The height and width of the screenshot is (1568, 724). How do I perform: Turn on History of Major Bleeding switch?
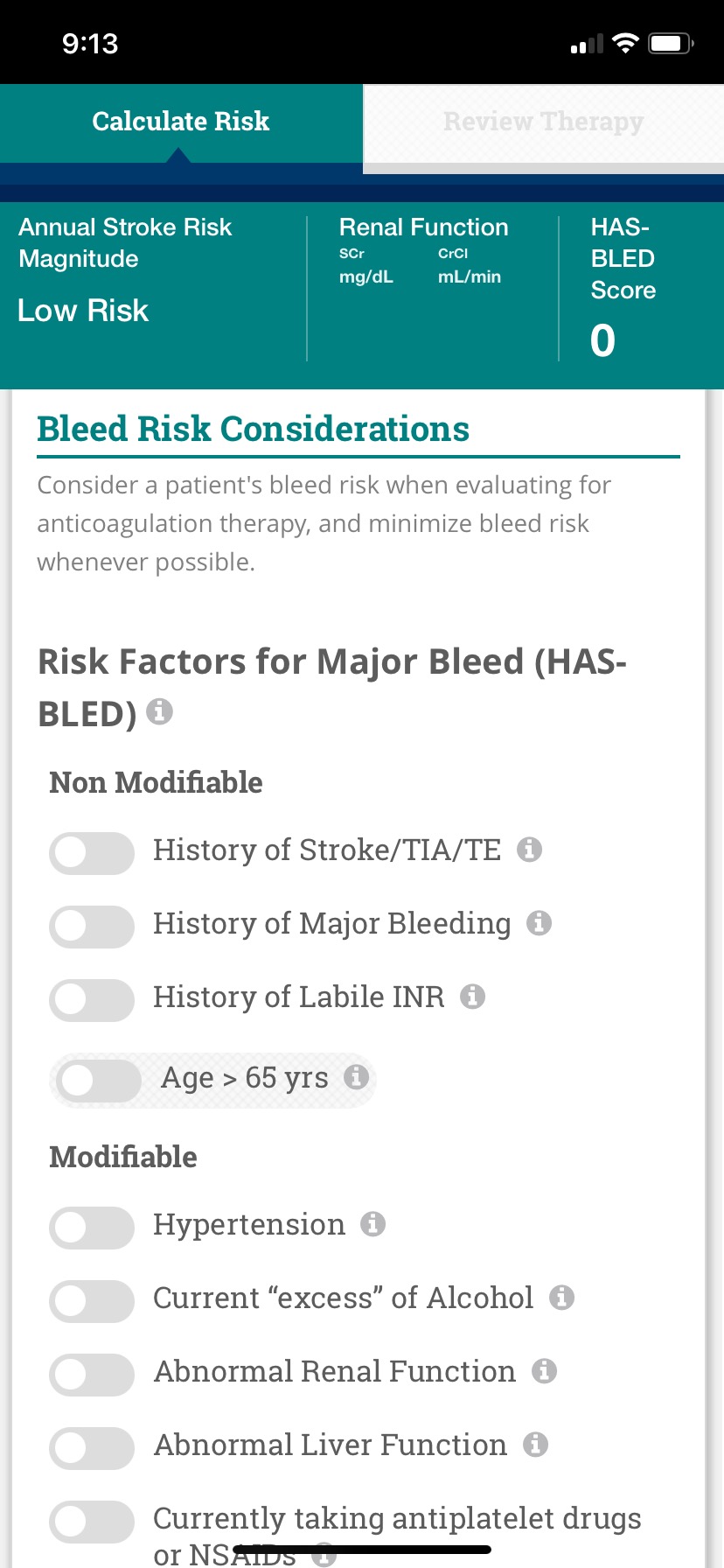92,927
